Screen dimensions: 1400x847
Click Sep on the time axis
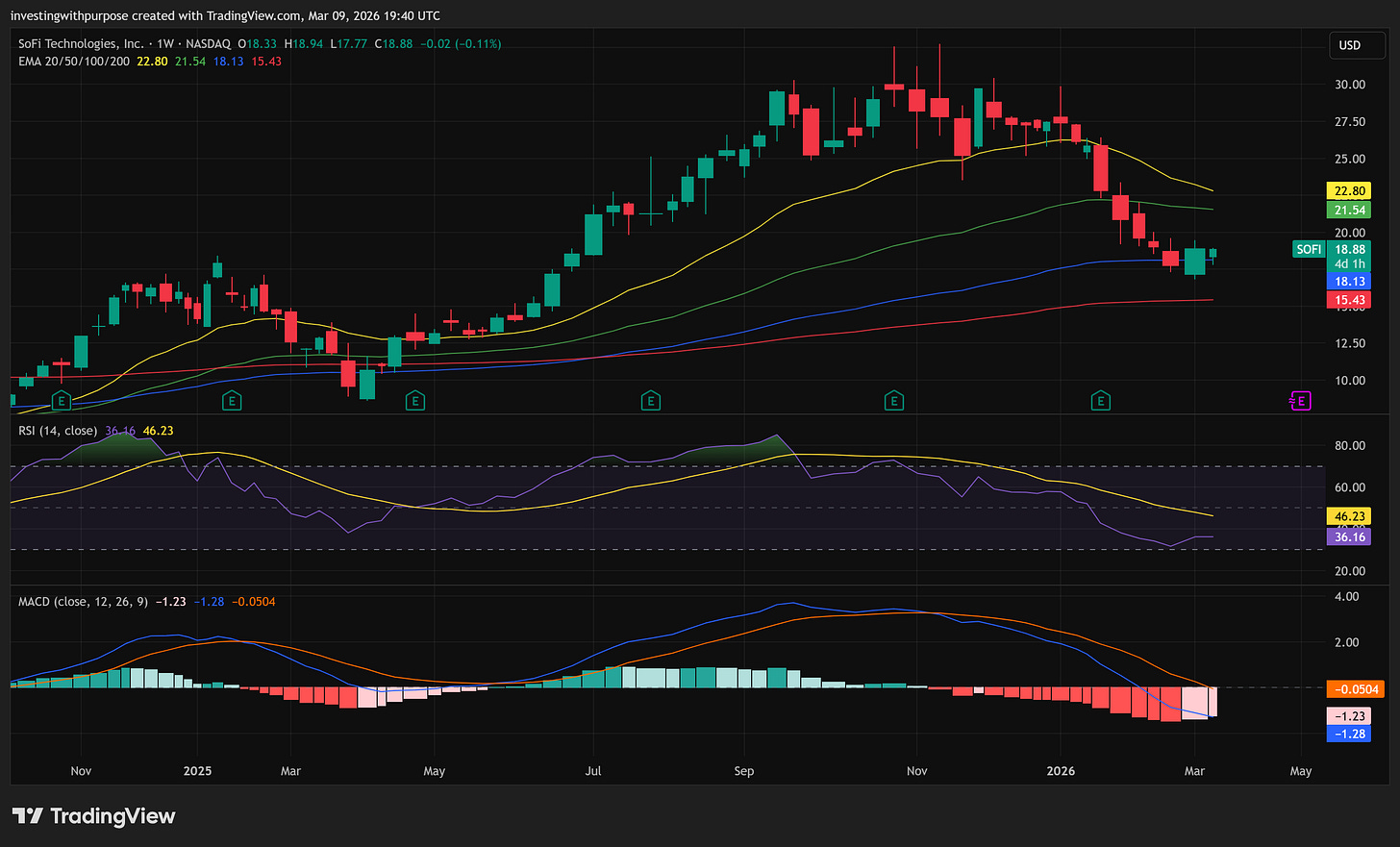pos(744,771)
